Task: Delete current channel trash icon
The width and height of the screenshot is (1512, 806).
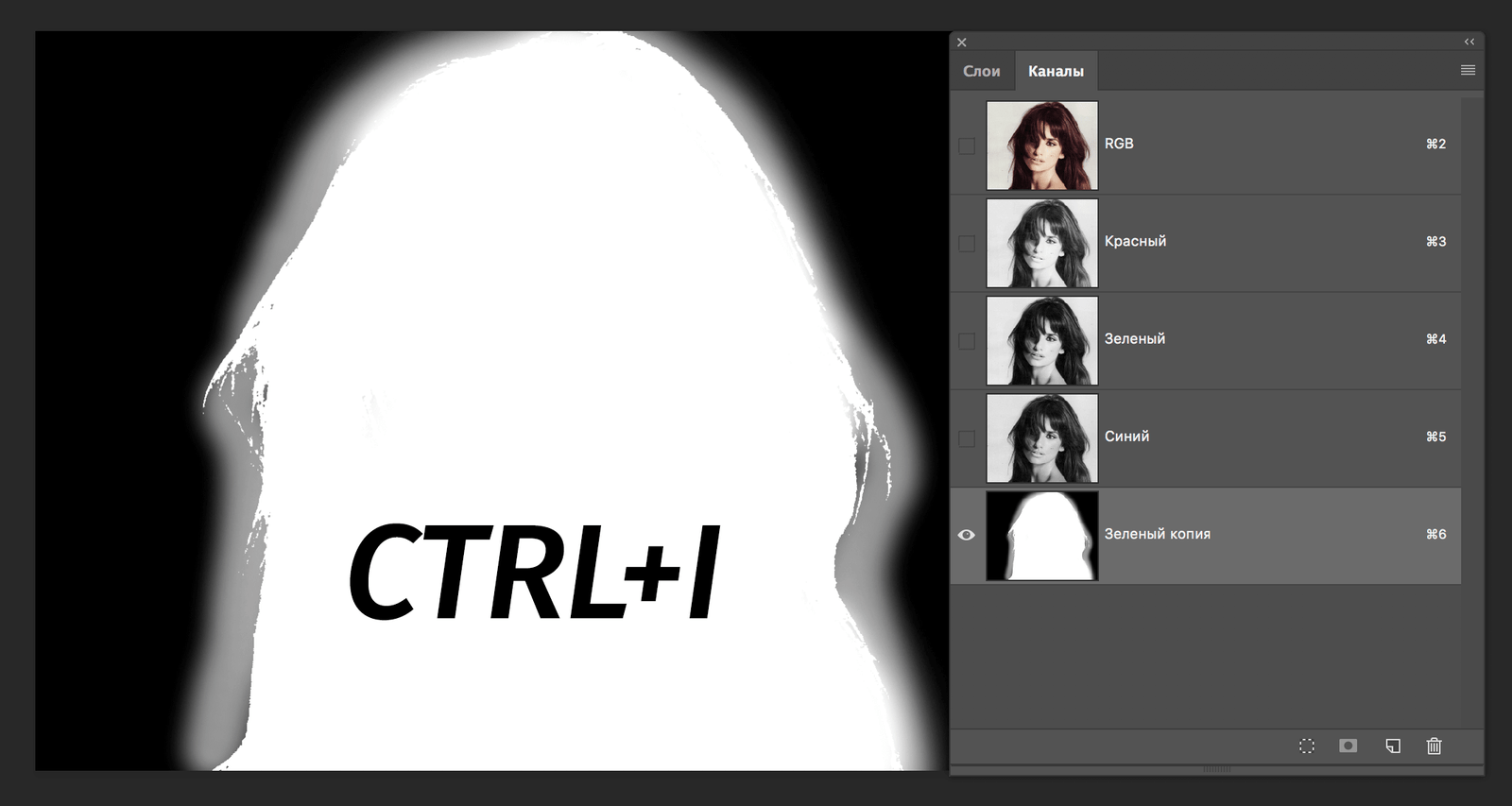Action: [1434, 746]
